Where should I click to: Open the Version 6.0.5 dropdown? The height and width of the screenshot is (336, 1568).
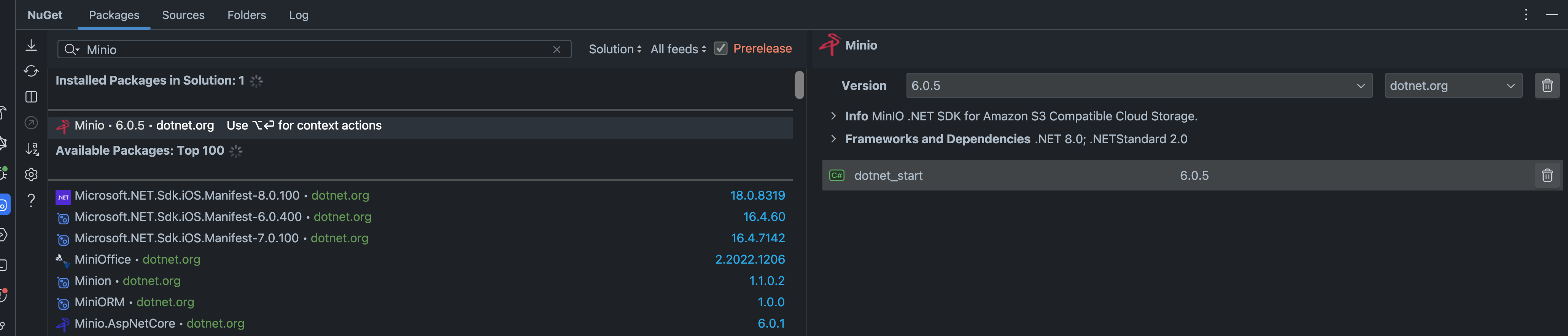point(1139,85)
